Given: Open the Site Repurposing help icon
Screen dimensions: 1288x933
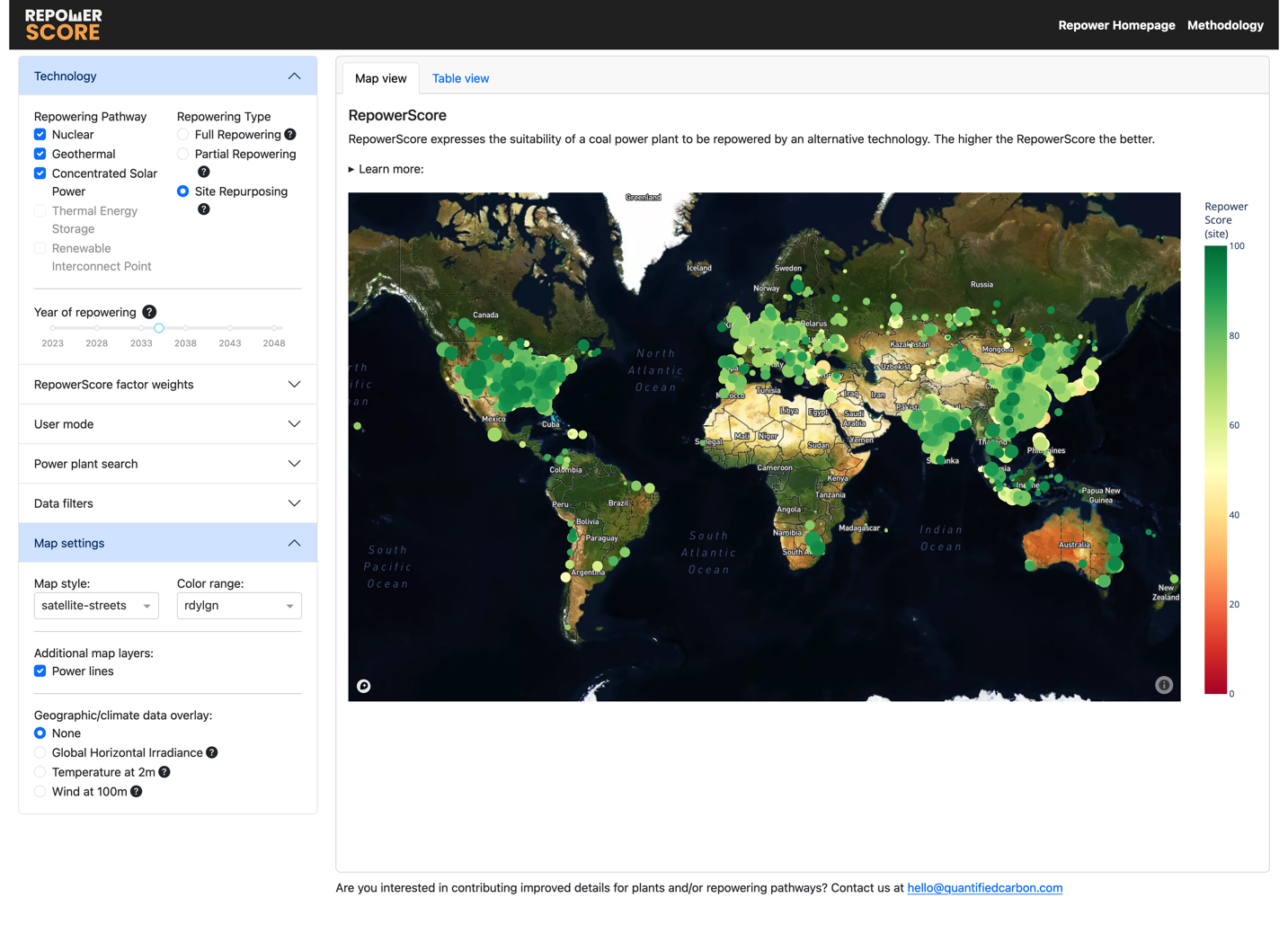Looking at the screenshot, I should point(204,209).
